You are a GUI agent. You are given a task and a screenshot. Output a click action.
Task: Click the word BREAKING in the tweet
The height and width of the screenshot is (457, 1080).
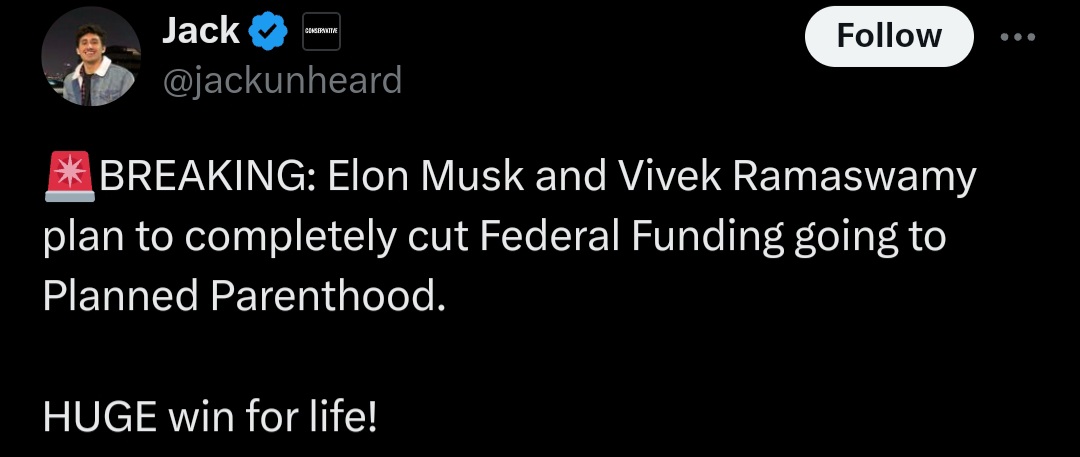point(206,179)
